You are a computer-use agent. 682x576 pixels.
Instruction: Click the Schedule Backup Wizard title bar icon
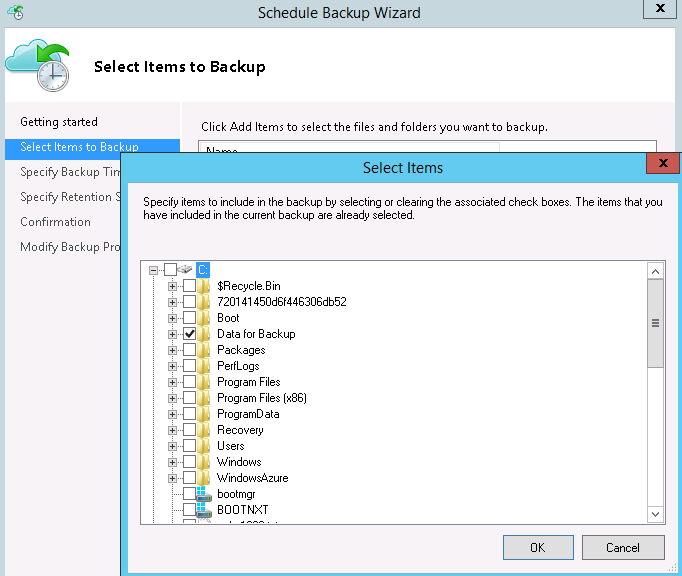pyautogui.click(x=16, y=12)
